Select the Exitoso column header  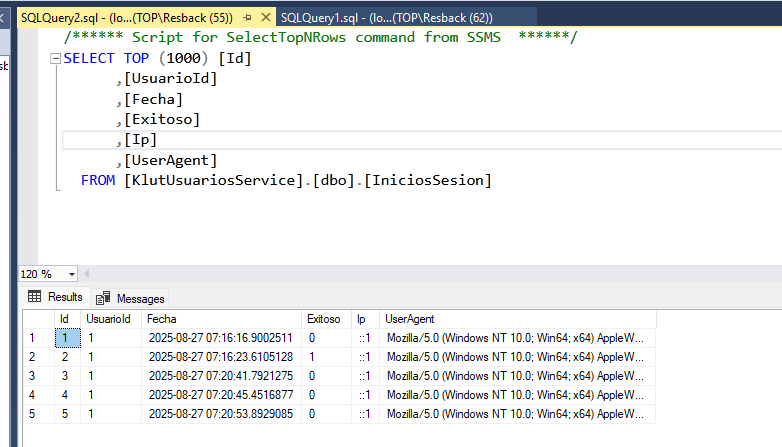click(x=327, y=319)
